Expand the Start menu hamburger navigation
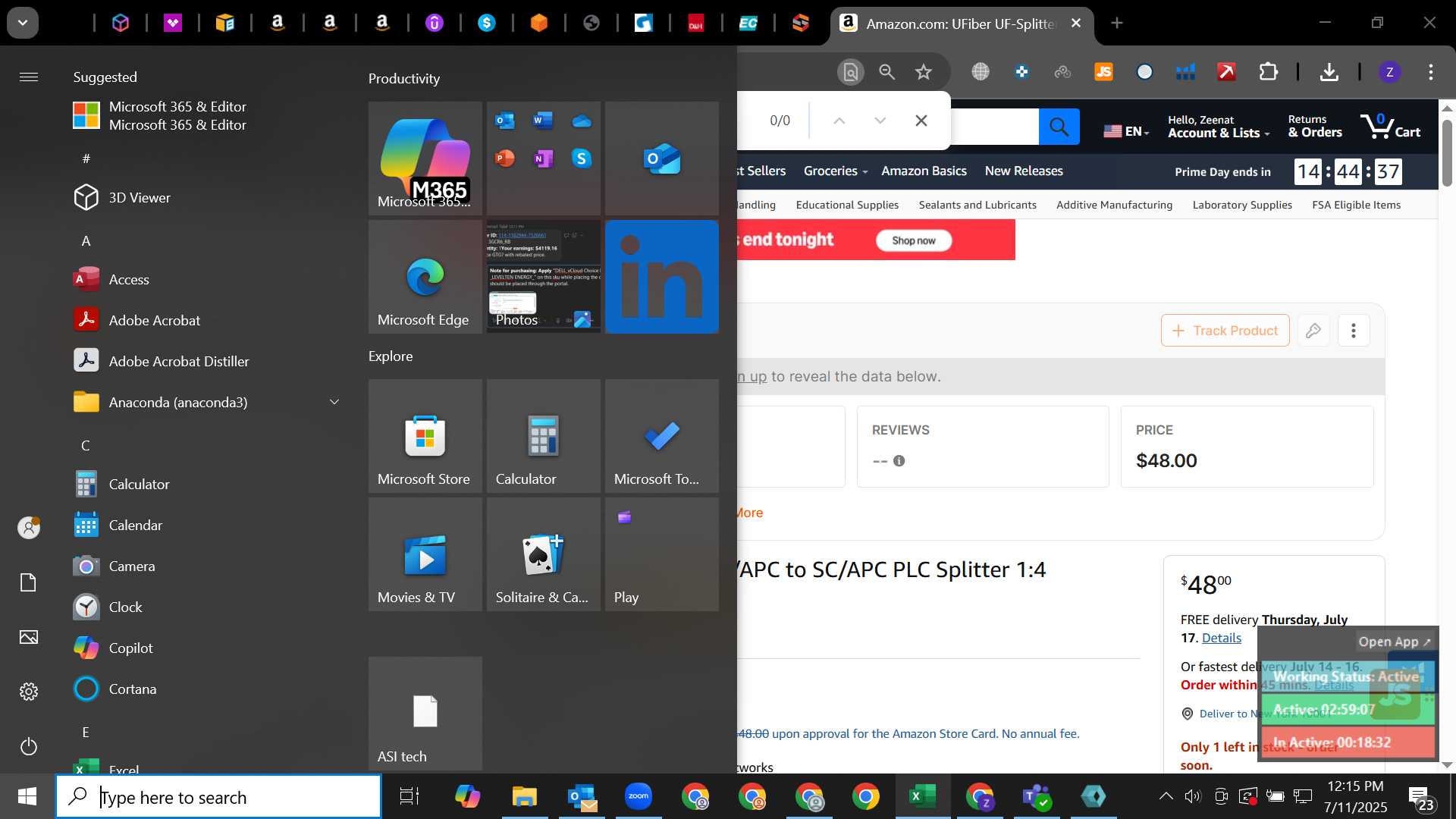This screenshot has width=1456, height=819. click(x=29, y=77)
